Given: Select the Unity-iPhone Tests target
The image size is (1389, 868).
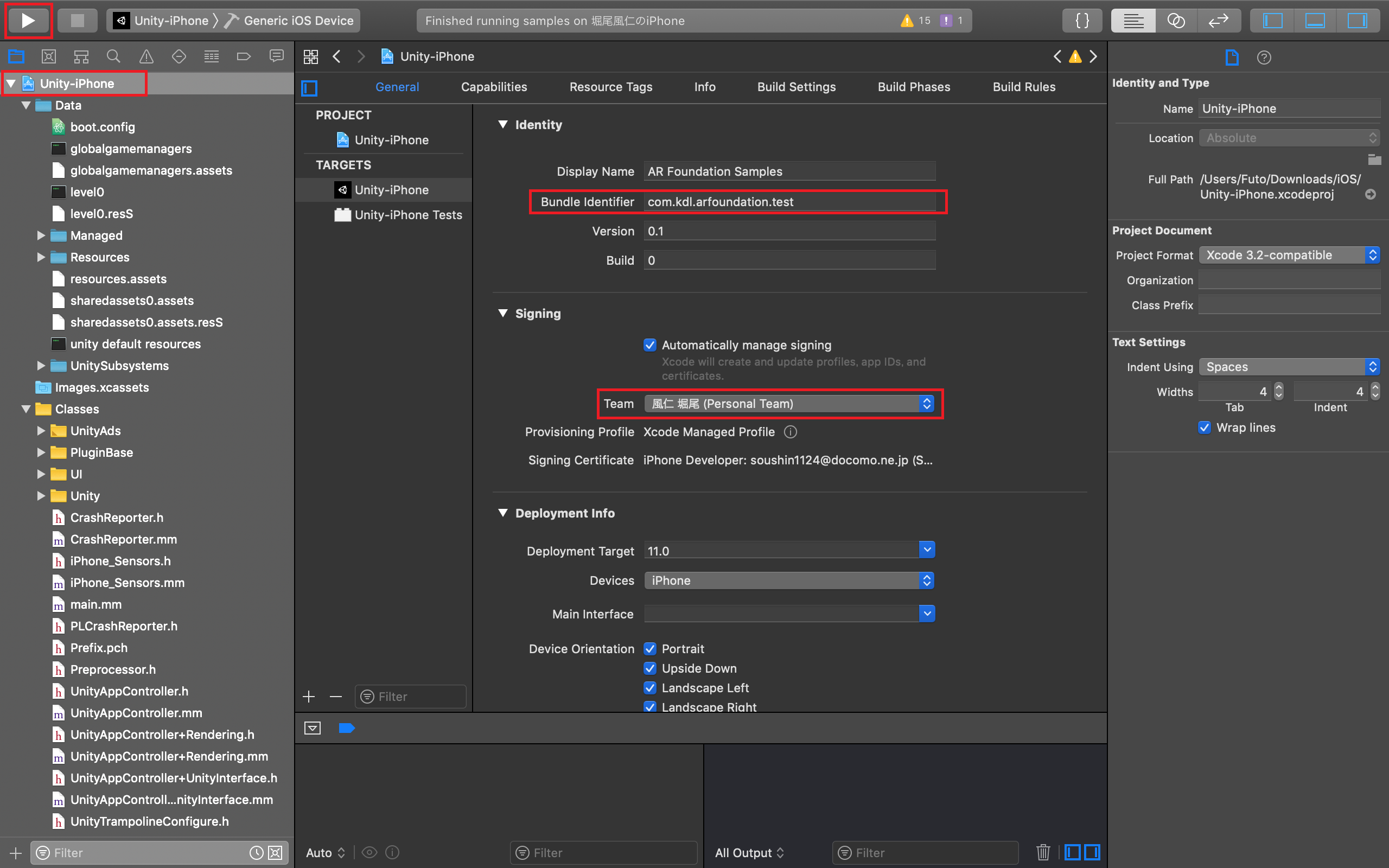Looking at the screenshot, I should pyautogui.click(x=407, y=215).
